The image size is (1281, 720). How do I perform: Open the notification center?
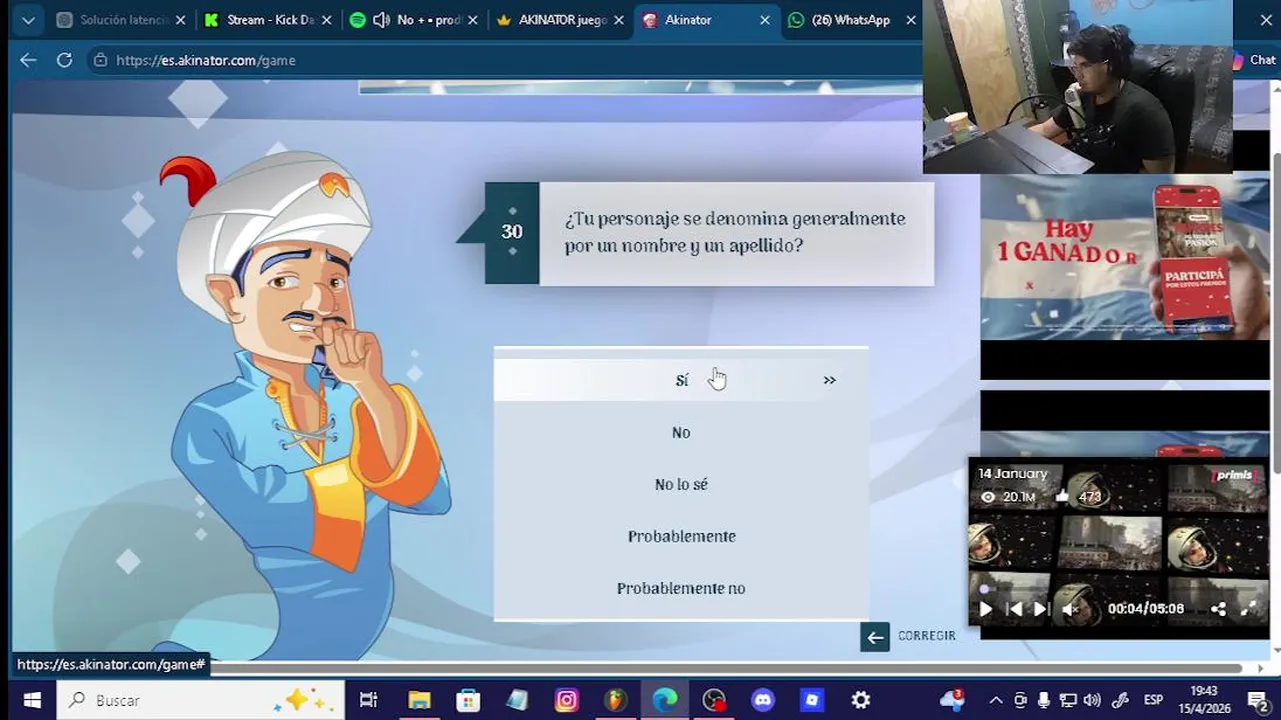1258,700
